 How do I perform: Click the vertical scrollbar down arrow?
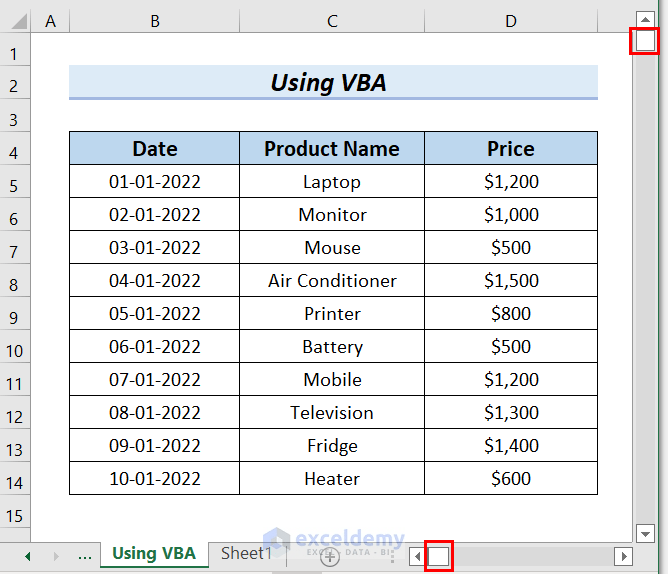tap(645, 534)
